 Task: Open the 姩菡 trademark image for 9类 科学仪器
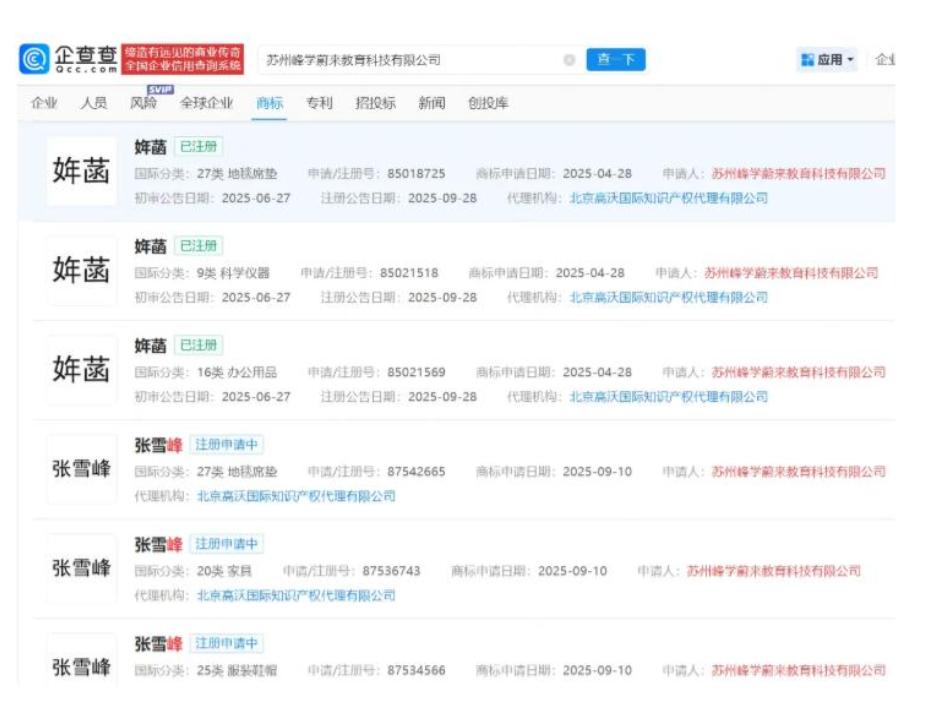[x=81, y=271]
